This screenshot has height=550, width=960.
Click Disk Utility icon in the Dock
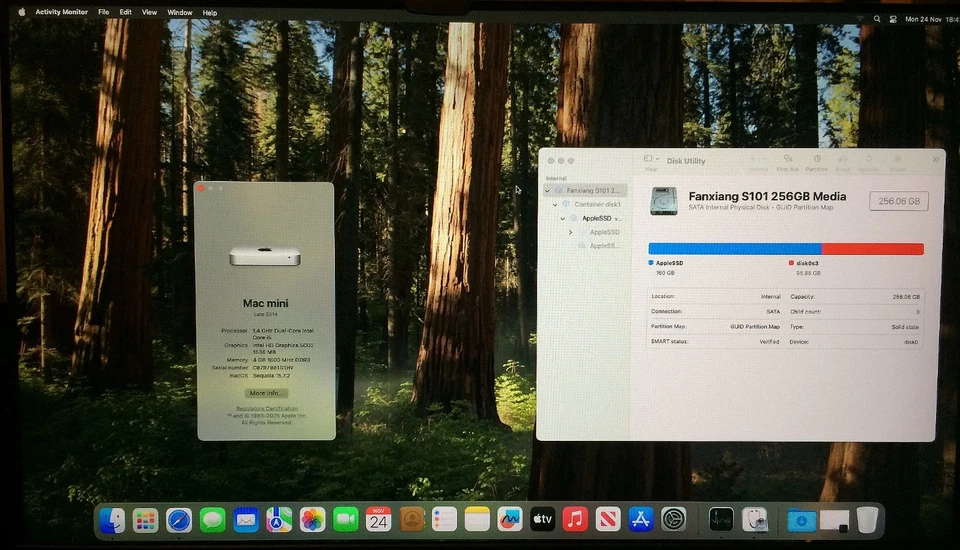755,520
